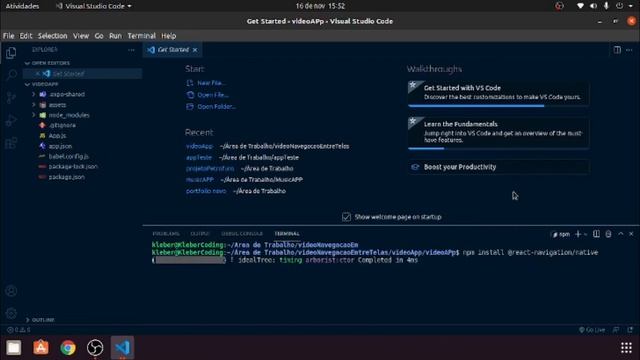Expand the Outline section
Image resolution: width=640 pixels, height=360 pixels.
[27, 320]
